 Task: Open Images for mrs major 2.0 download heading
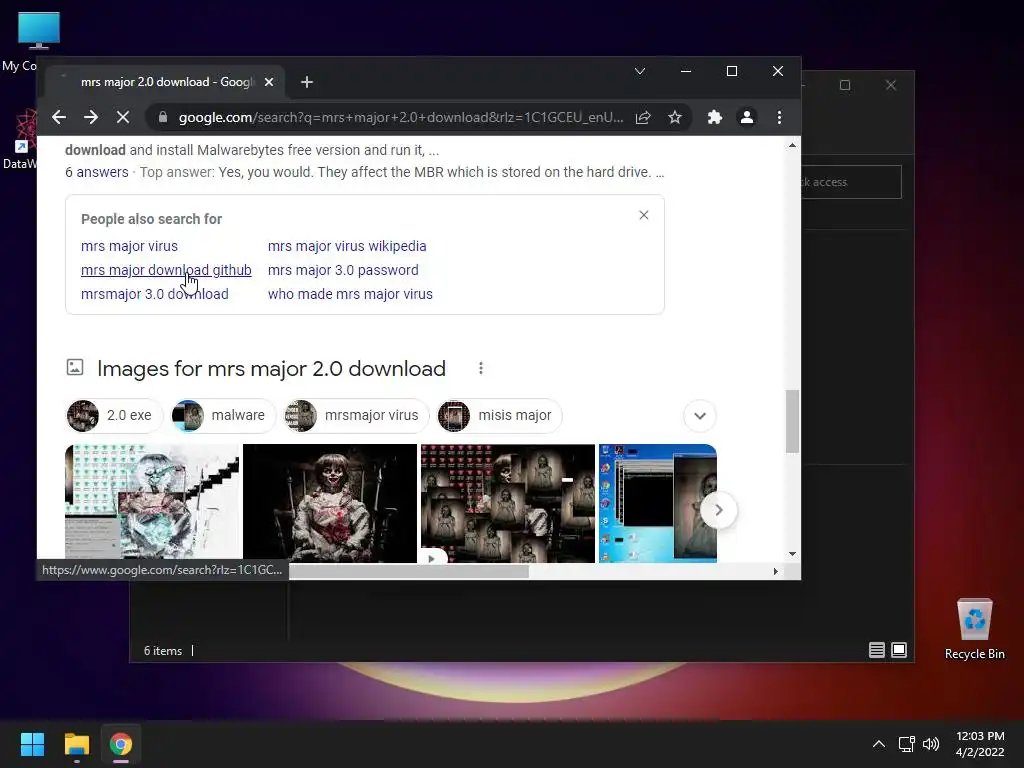point(271,369)
